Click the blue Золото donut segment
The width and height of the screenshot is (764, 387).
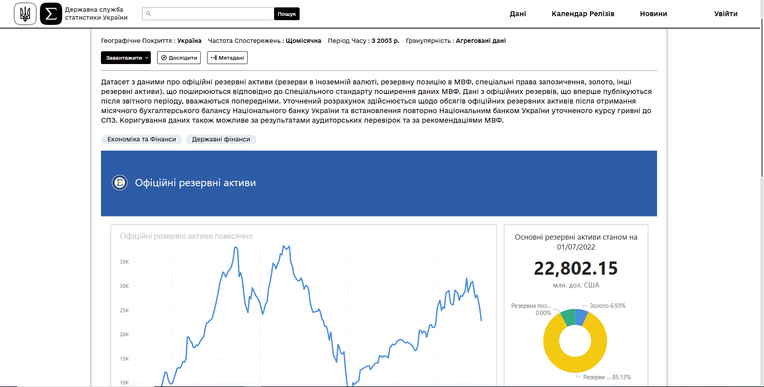(x=581, y=317)
